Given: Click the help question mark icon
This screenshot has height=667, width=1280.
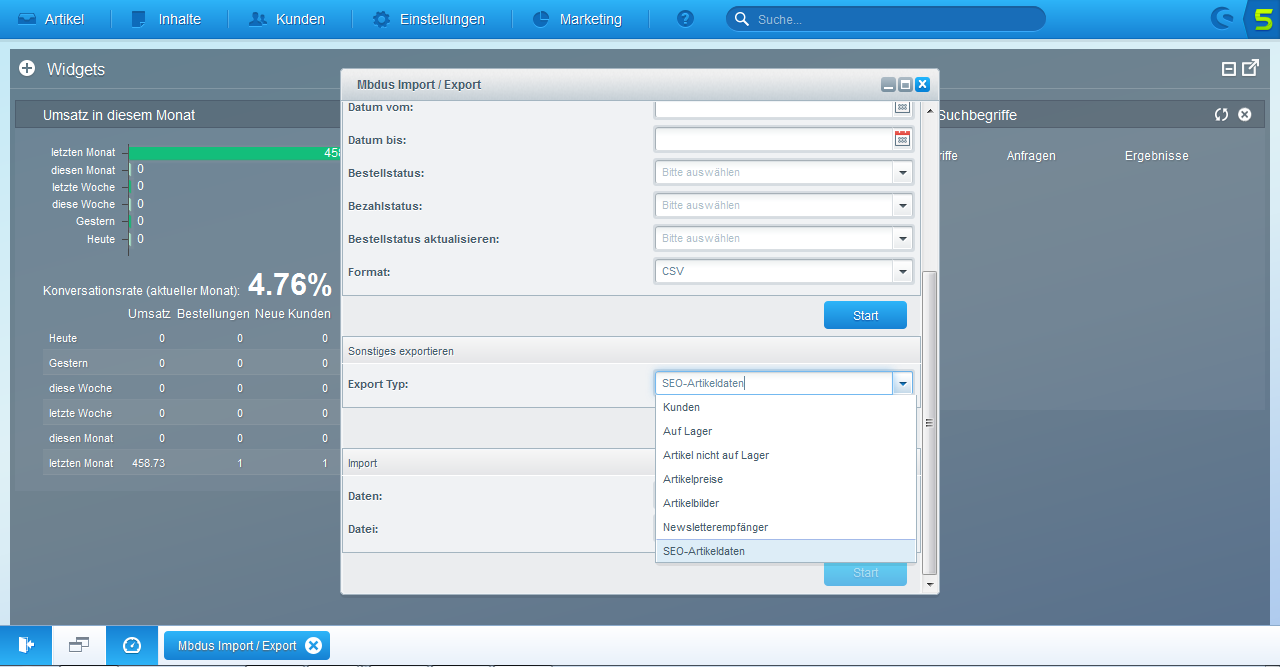Looking at the screenshot, I should pos(685,19).
